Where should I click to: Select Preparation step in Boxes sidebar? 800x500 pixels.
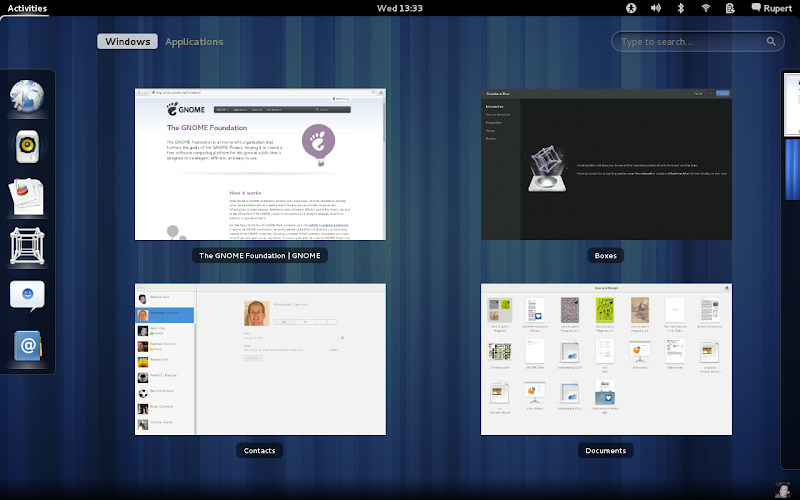click(x=494, y=122)
